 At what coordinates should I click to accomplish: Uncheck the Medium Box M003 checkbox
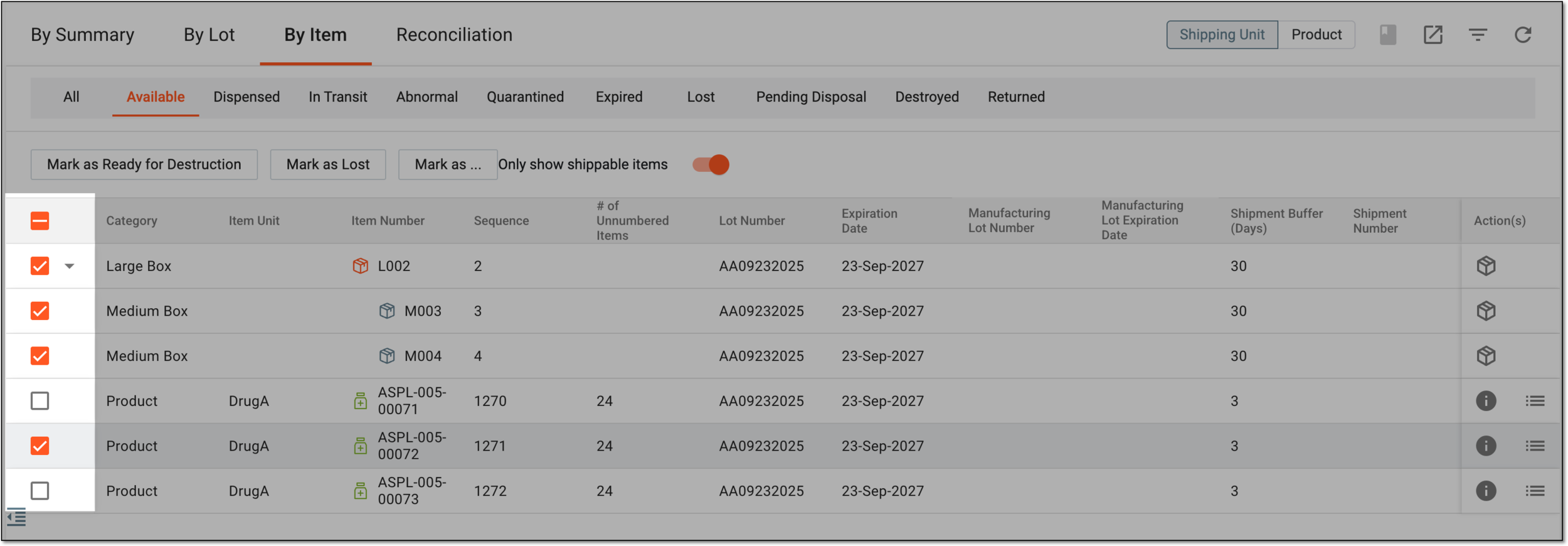40,311
